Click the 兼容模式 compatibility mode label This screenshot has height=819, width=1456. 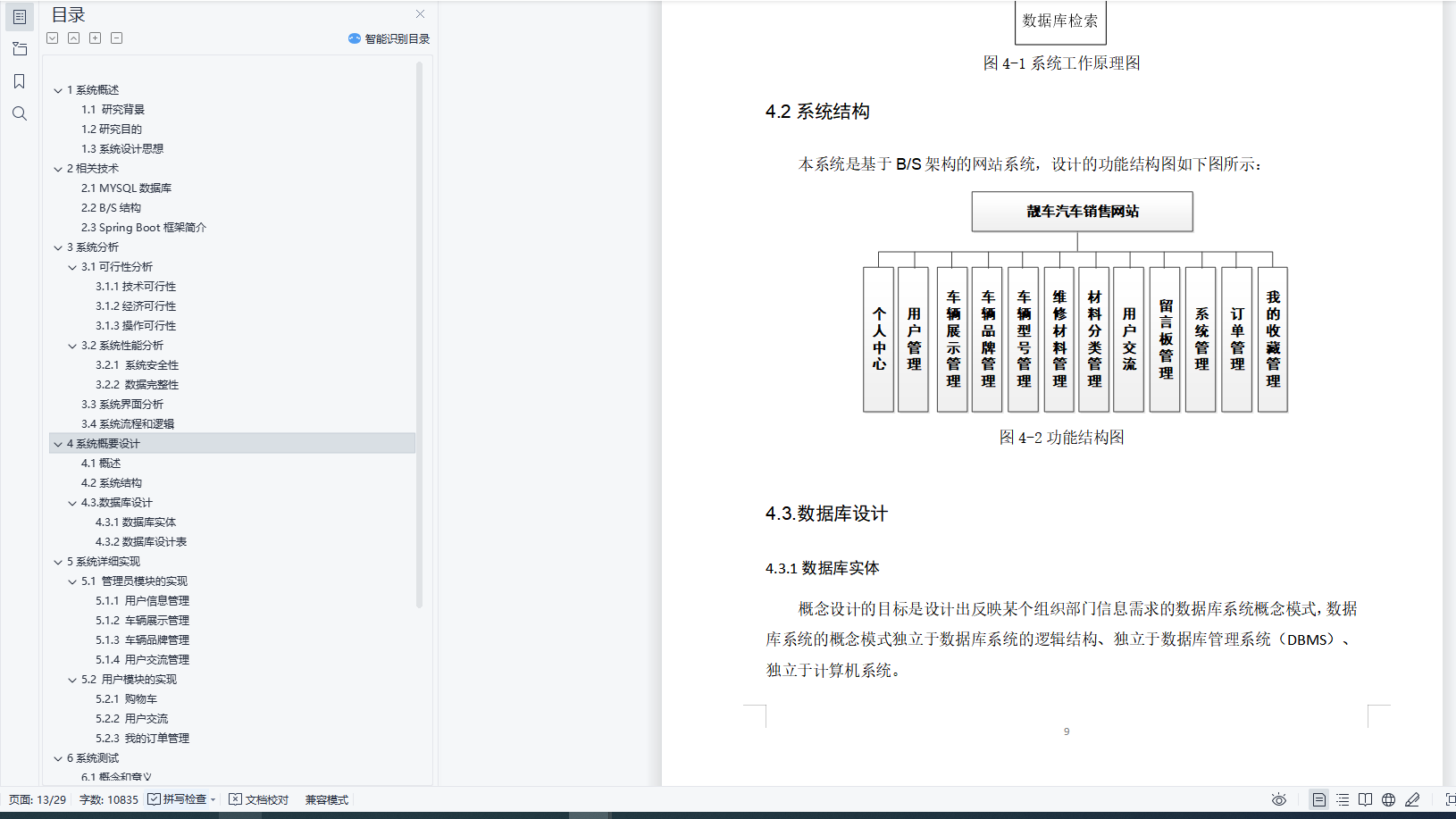[327, 799]
